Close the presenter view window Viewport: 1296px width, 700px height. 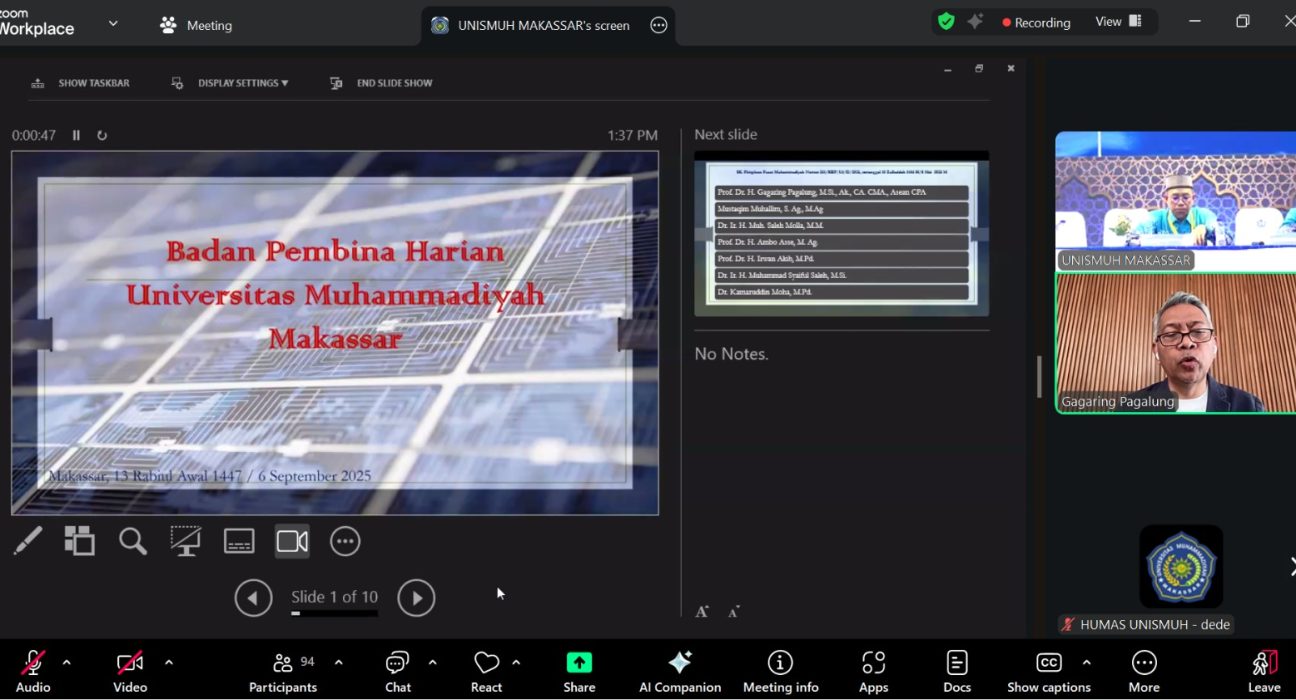coord(1011,69)
